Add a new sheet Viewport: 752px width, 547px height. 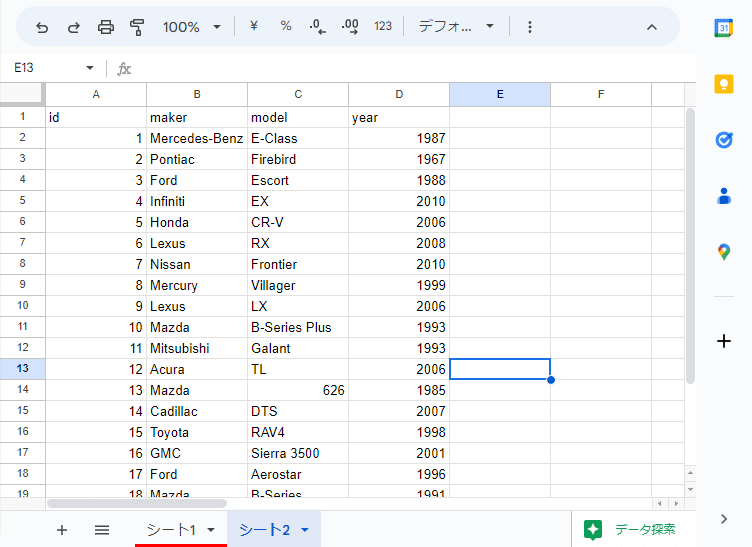coord(62,530)
